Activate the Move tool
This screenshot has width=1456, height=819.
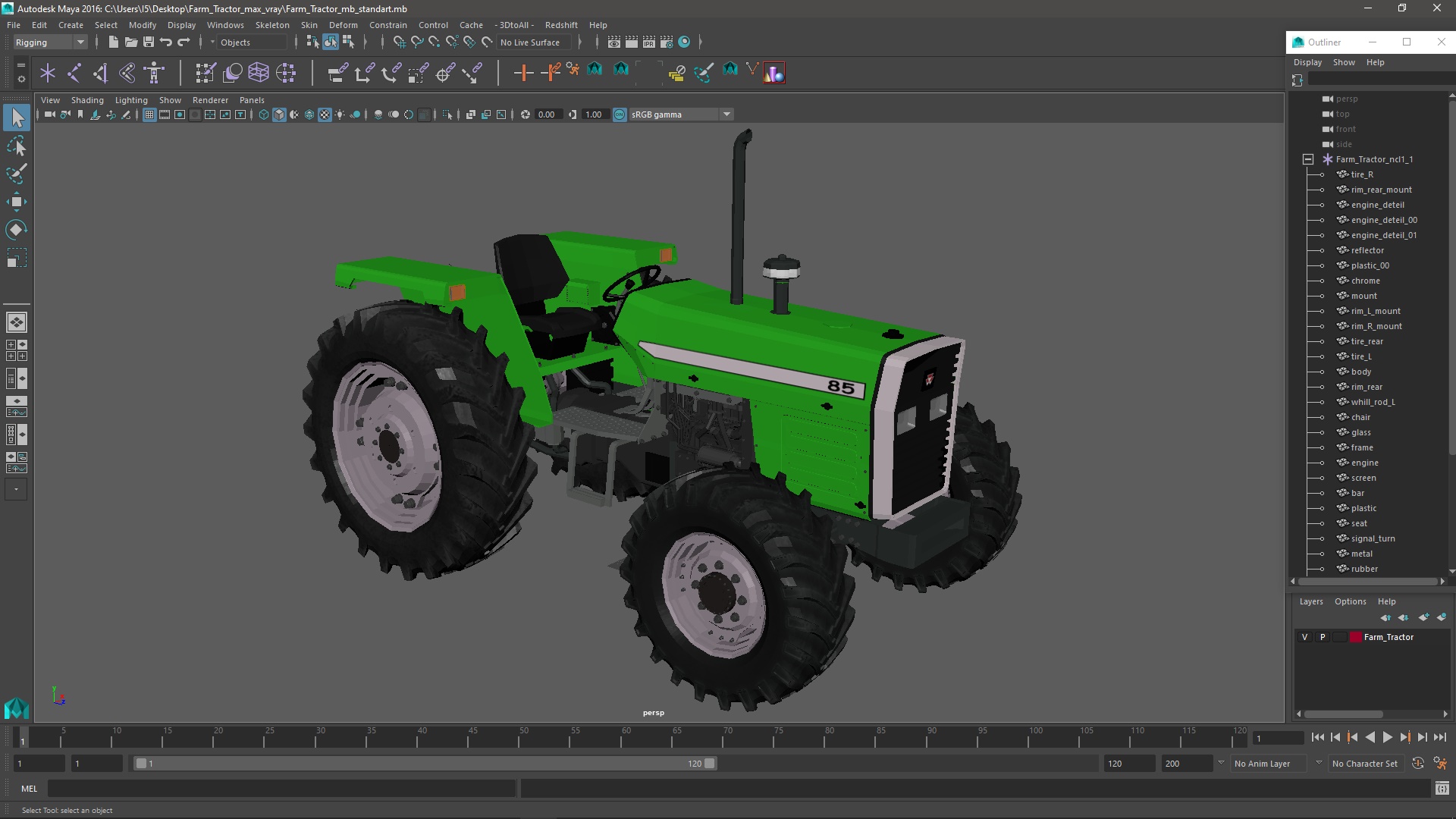tap(17, 202)
